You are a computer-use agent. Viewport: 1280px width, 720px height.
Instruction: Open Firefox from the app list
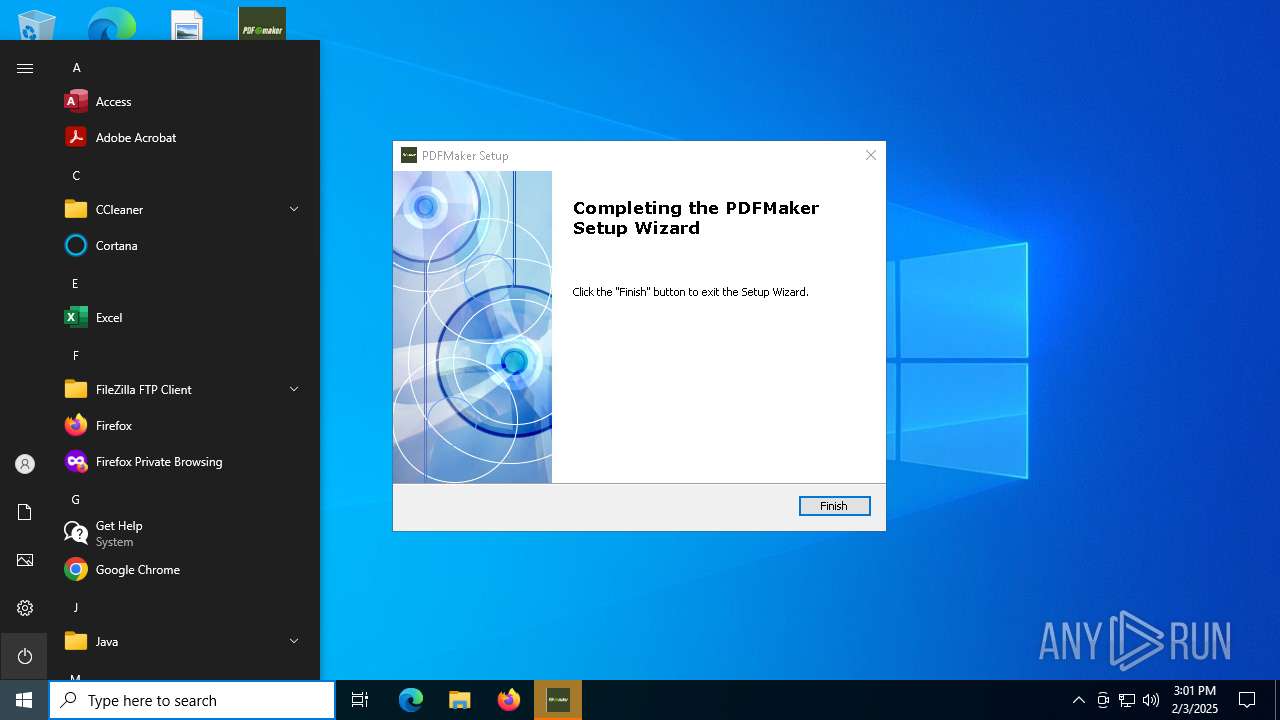point(184,425)
